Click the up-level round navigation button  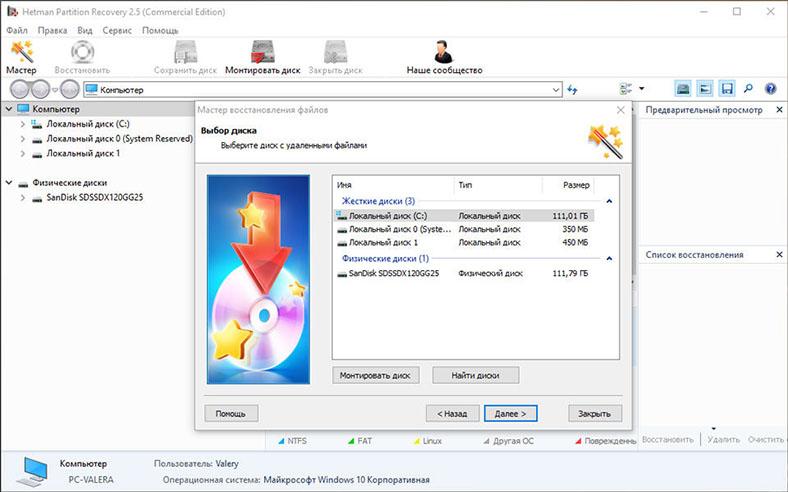coord(70,89)
